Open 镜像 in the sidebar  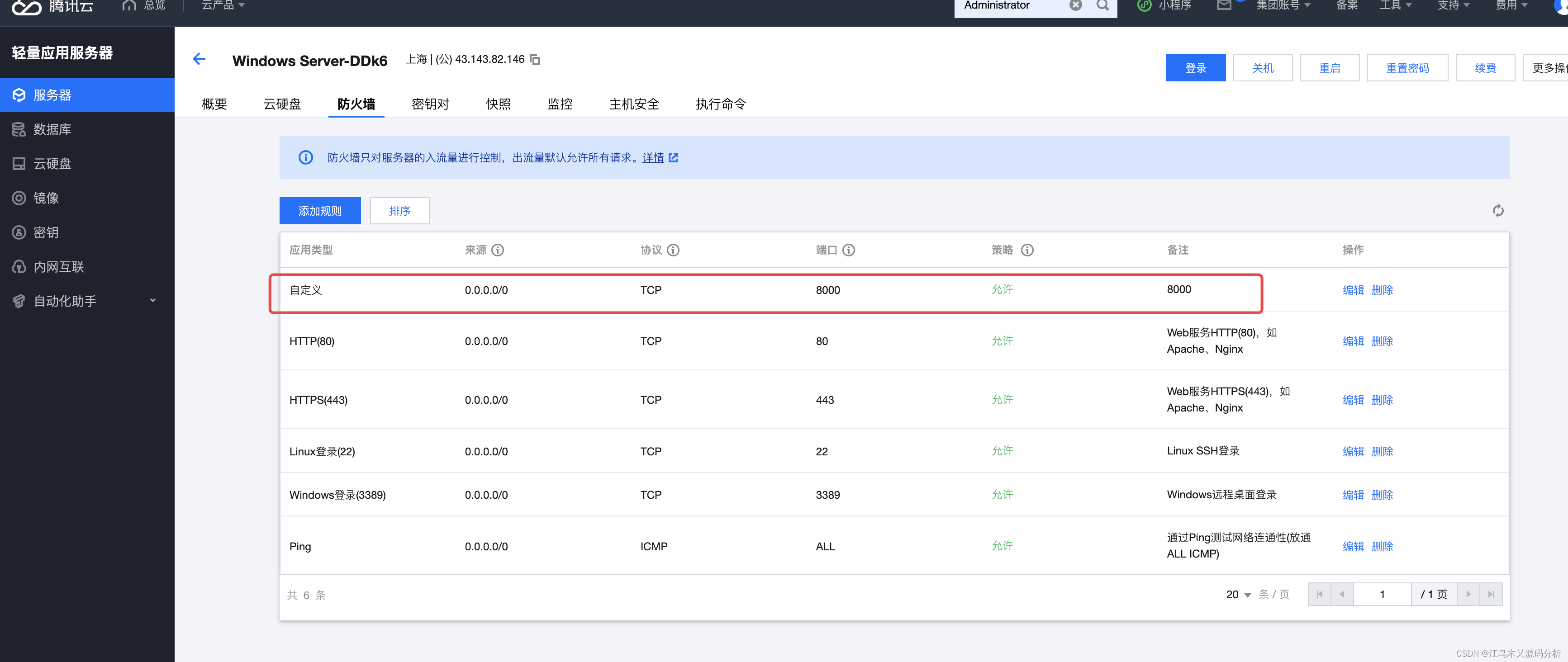tap(87, 198)
